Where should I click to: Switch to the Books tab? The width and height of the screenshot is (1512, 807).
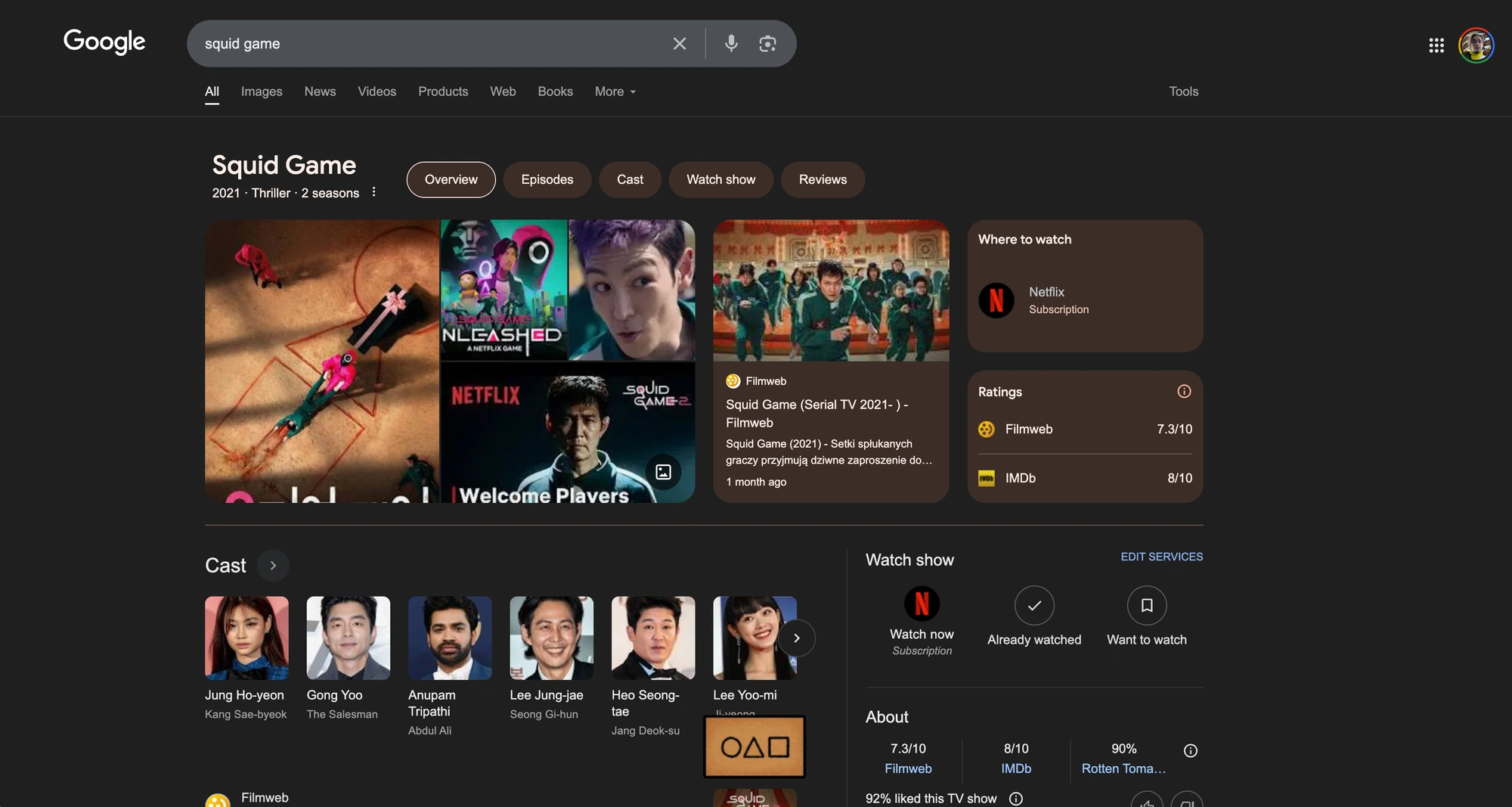(x=555, y=92)
